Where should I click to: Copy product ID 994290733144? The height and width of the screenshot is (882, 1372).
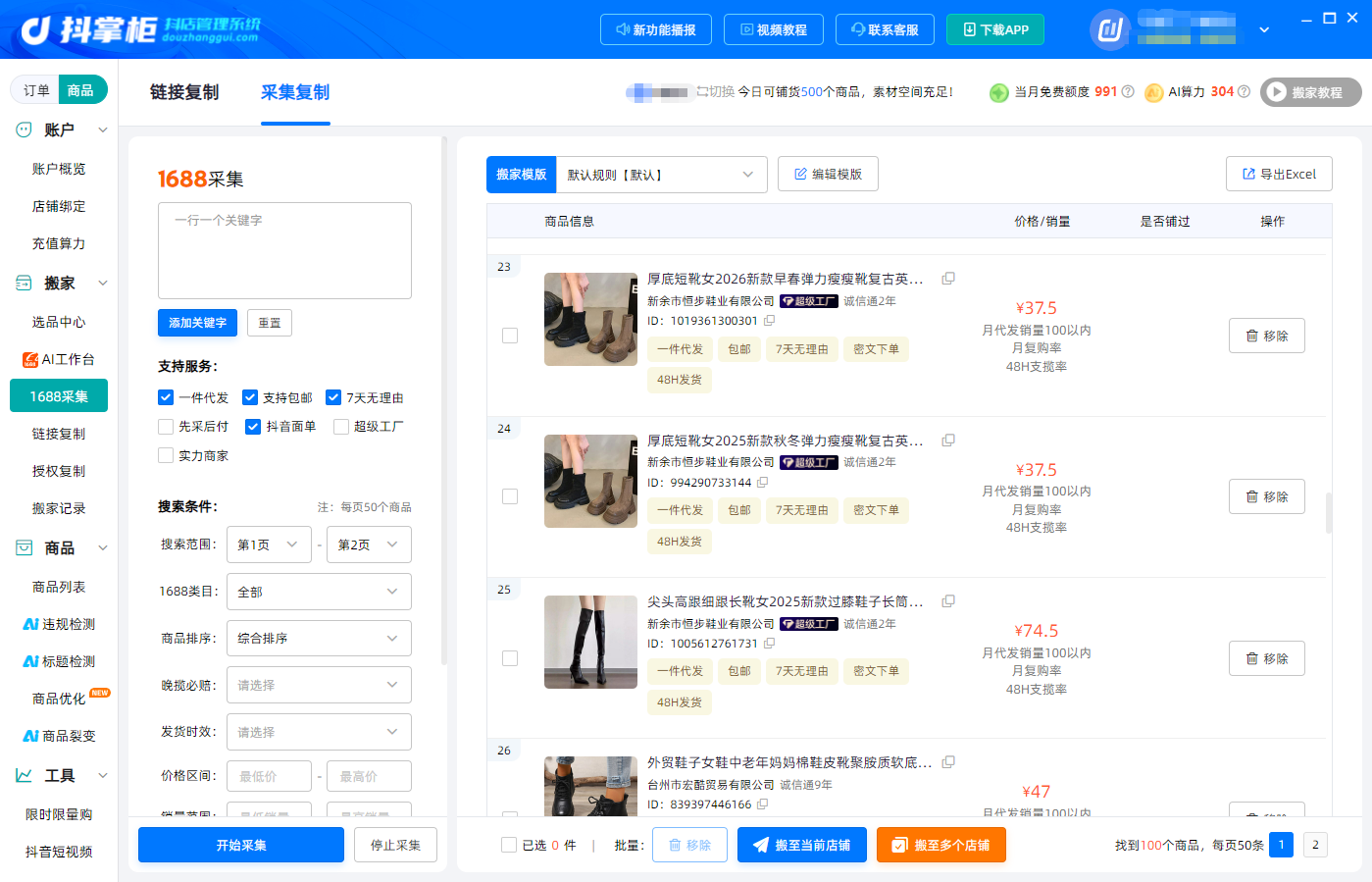[762, 482]
